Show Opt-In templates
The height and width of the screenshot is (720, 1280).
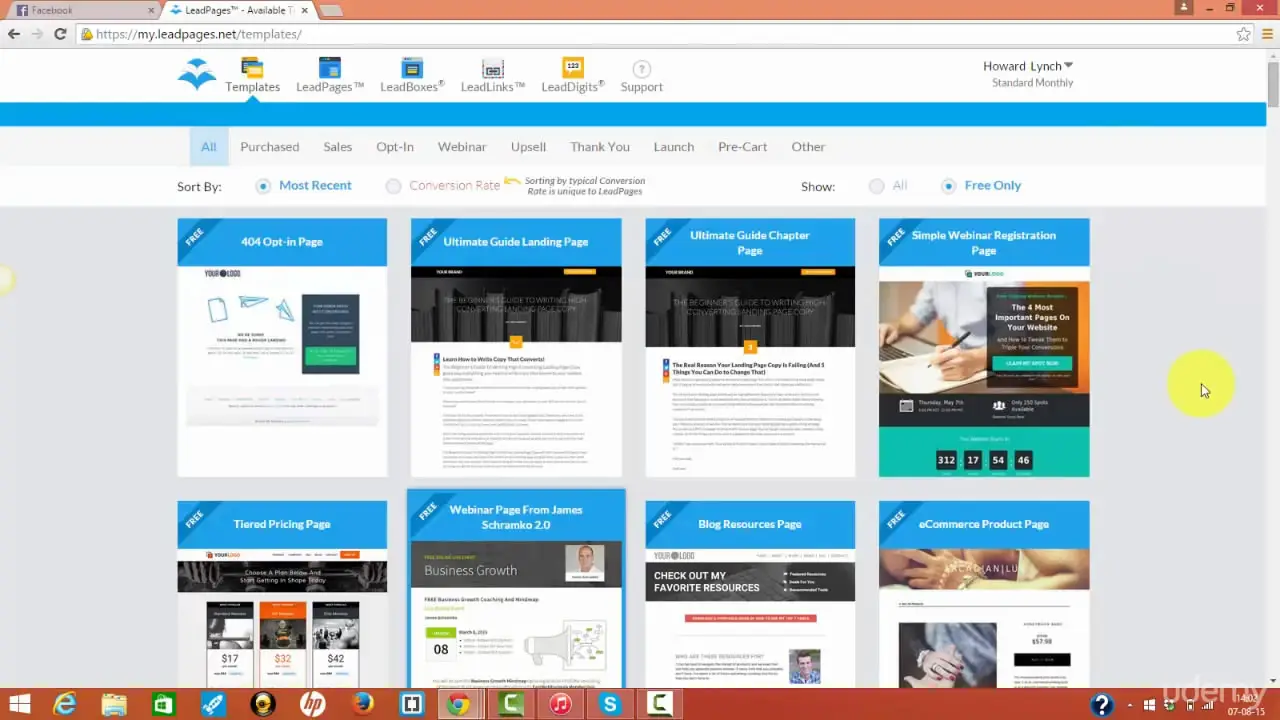pos(395,147)
